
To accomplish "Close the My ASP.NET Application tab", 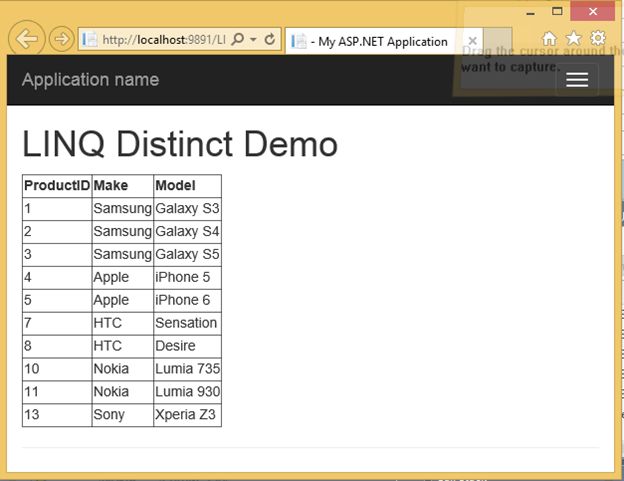I will pos(471,41).
